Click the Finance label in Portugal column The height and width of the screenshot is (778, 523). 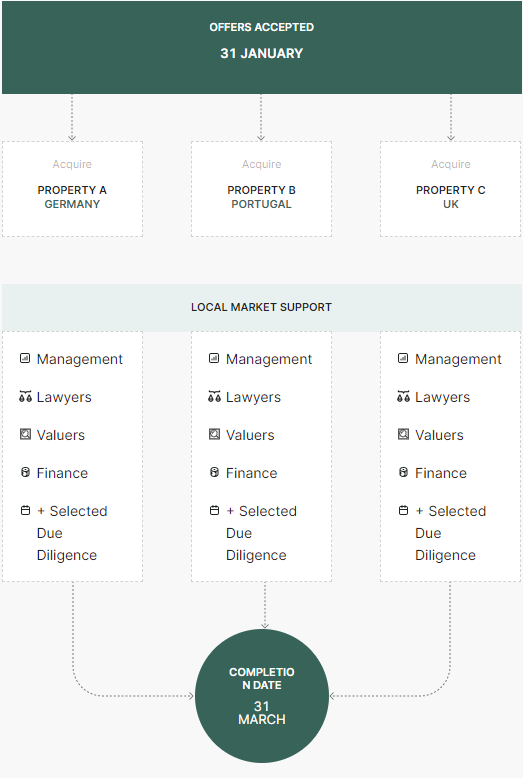[x=252, y=473]
